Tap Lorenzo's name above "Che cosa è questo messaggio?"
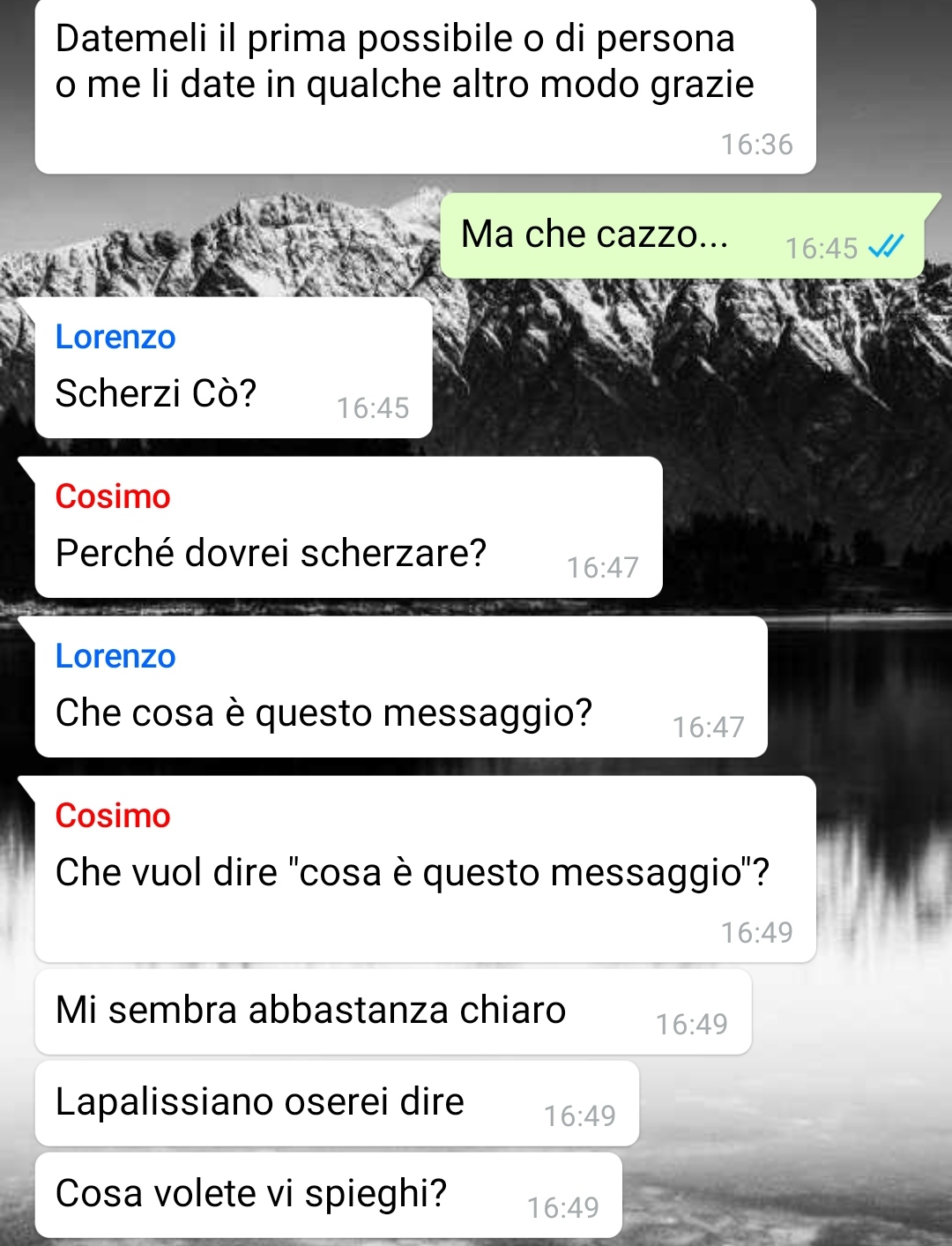The height and width of the screenshot is (1246, 952). click(x=115, y=656)
